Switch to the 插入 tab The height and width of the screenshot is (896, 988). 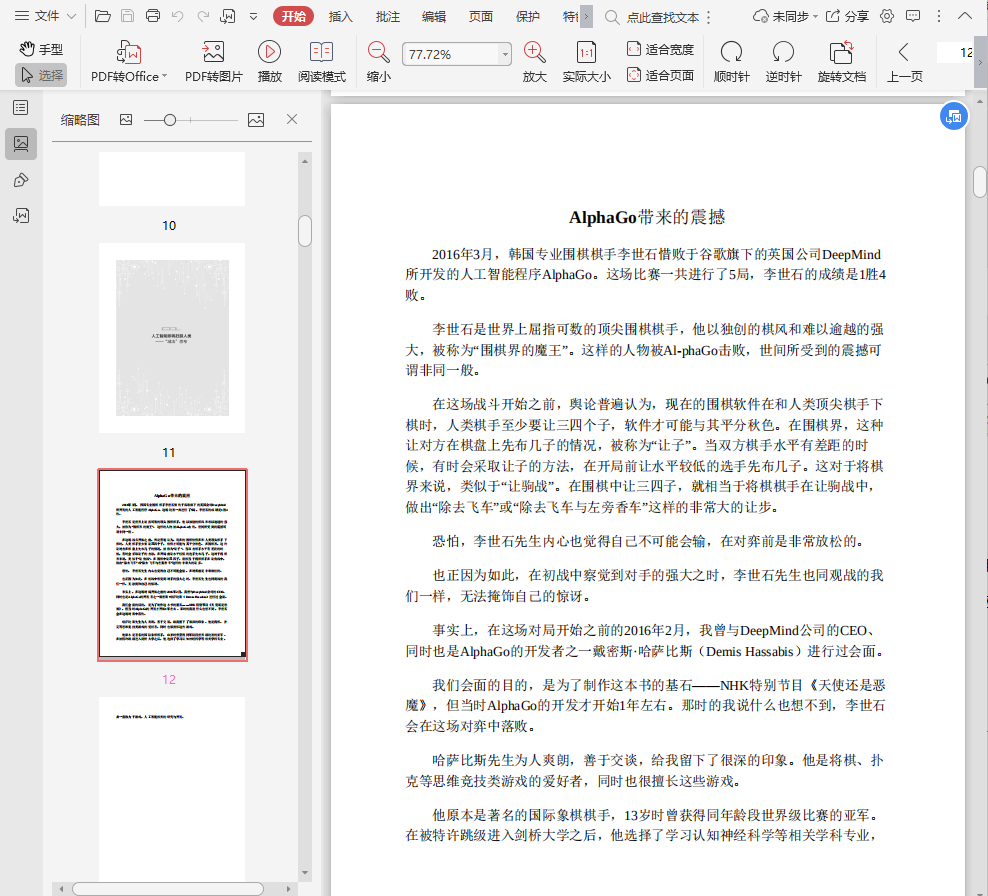pyautogui.click(x=341, y=16)
